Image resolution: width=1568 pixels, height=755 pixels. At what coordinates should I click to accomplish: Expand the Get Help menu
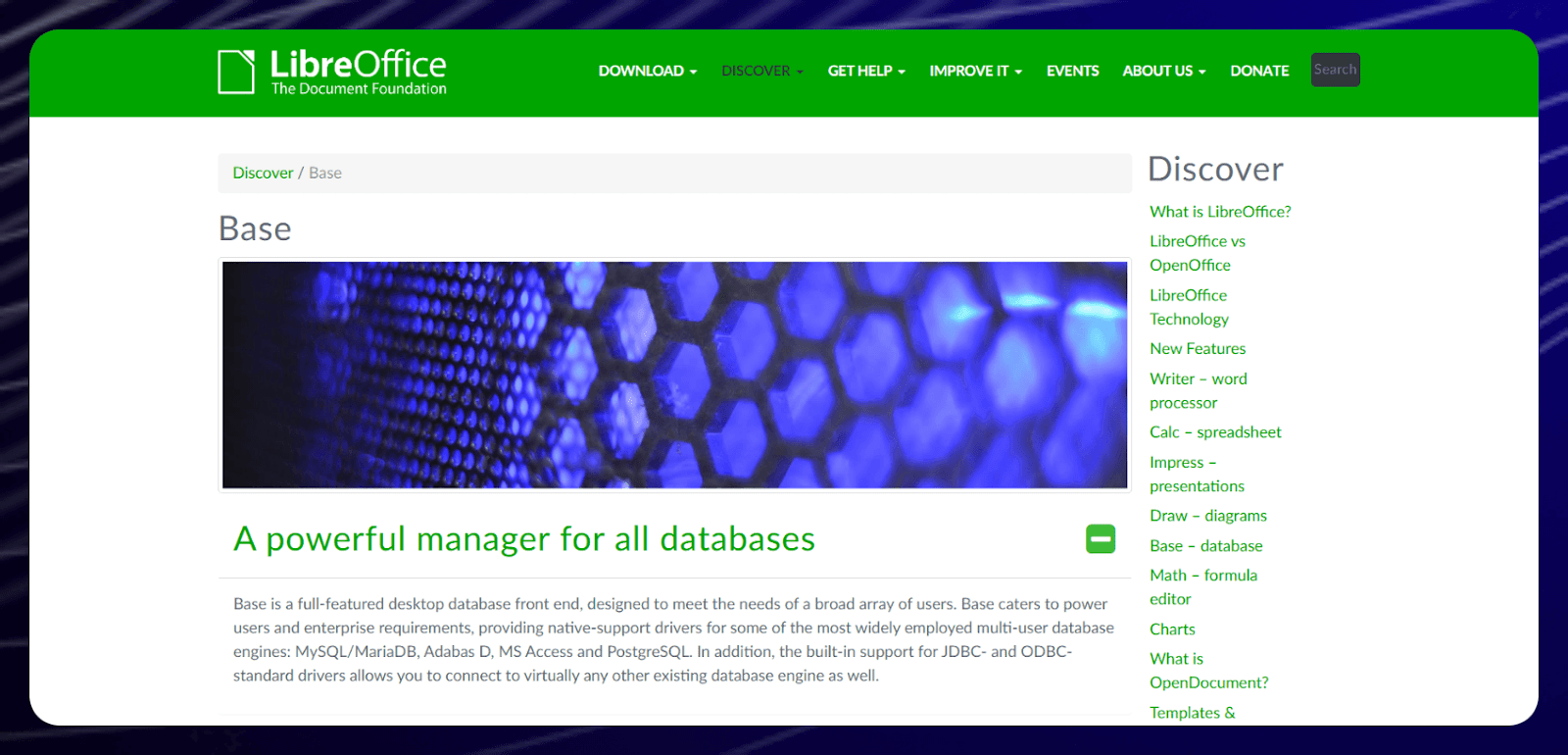[866, 71]
